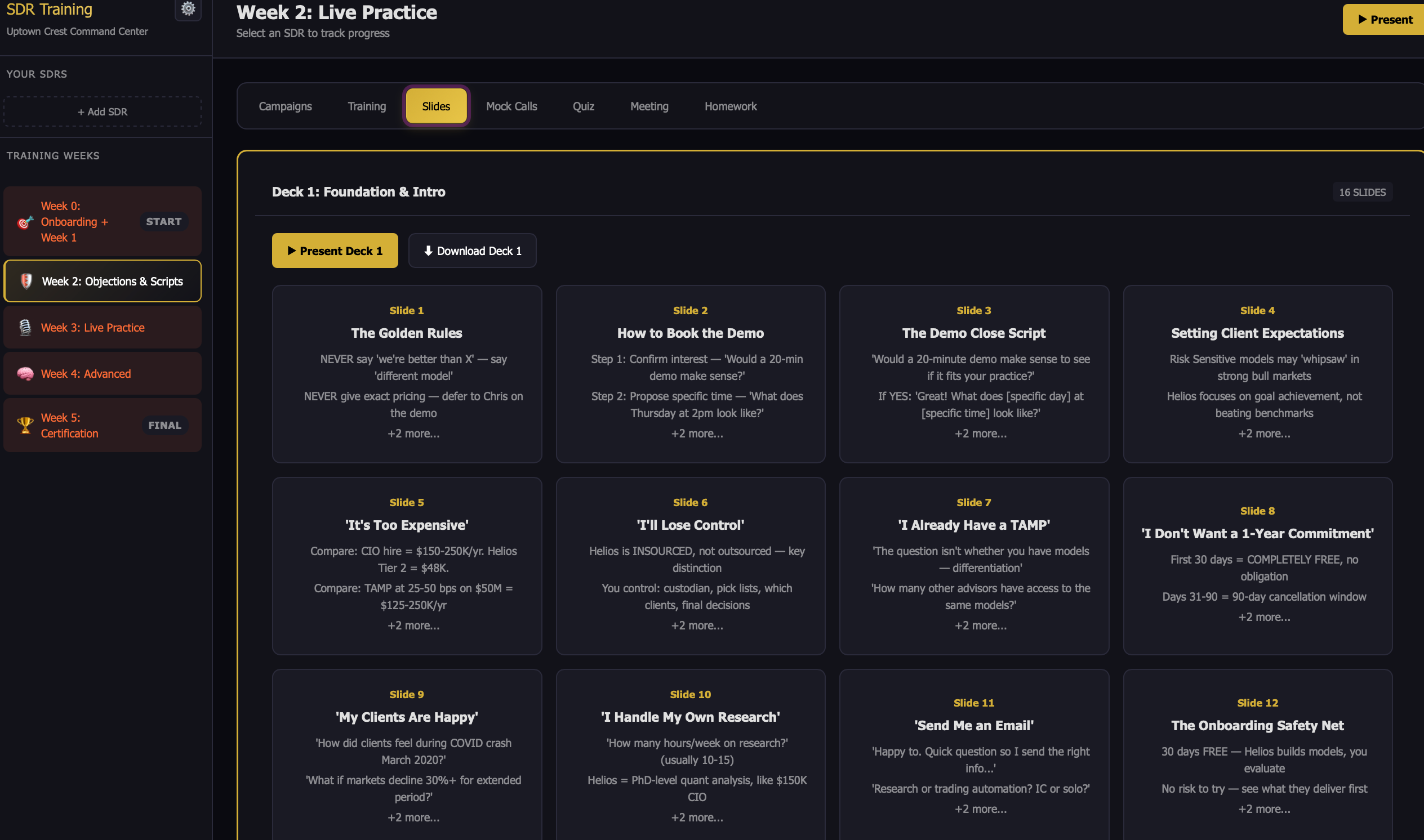Add a new SDR
The height and width of the screenshot is (840, 1424).
(x=103, y=111)
